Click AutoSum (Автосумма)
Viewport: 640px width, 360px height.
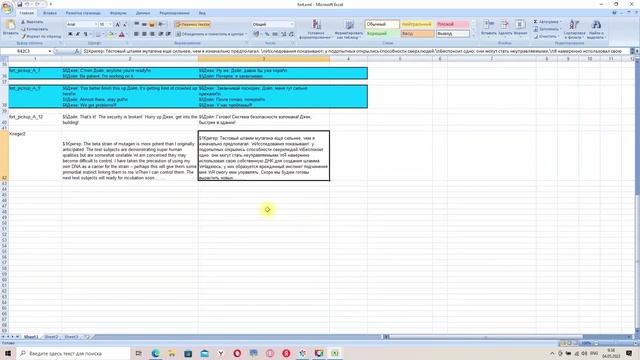(548, 22)
